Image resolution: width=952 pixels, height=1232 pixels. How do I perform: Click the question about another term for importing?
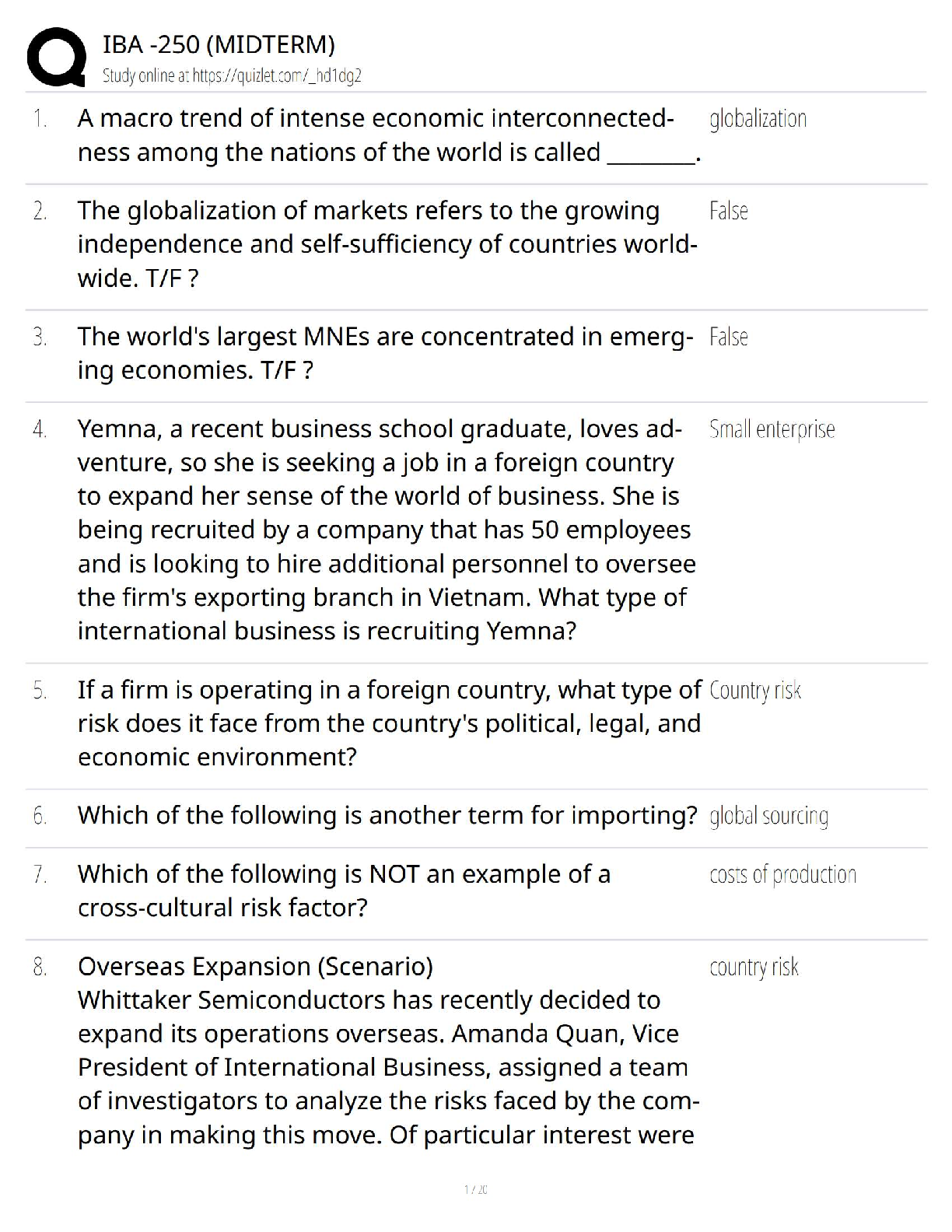[387, 815]
